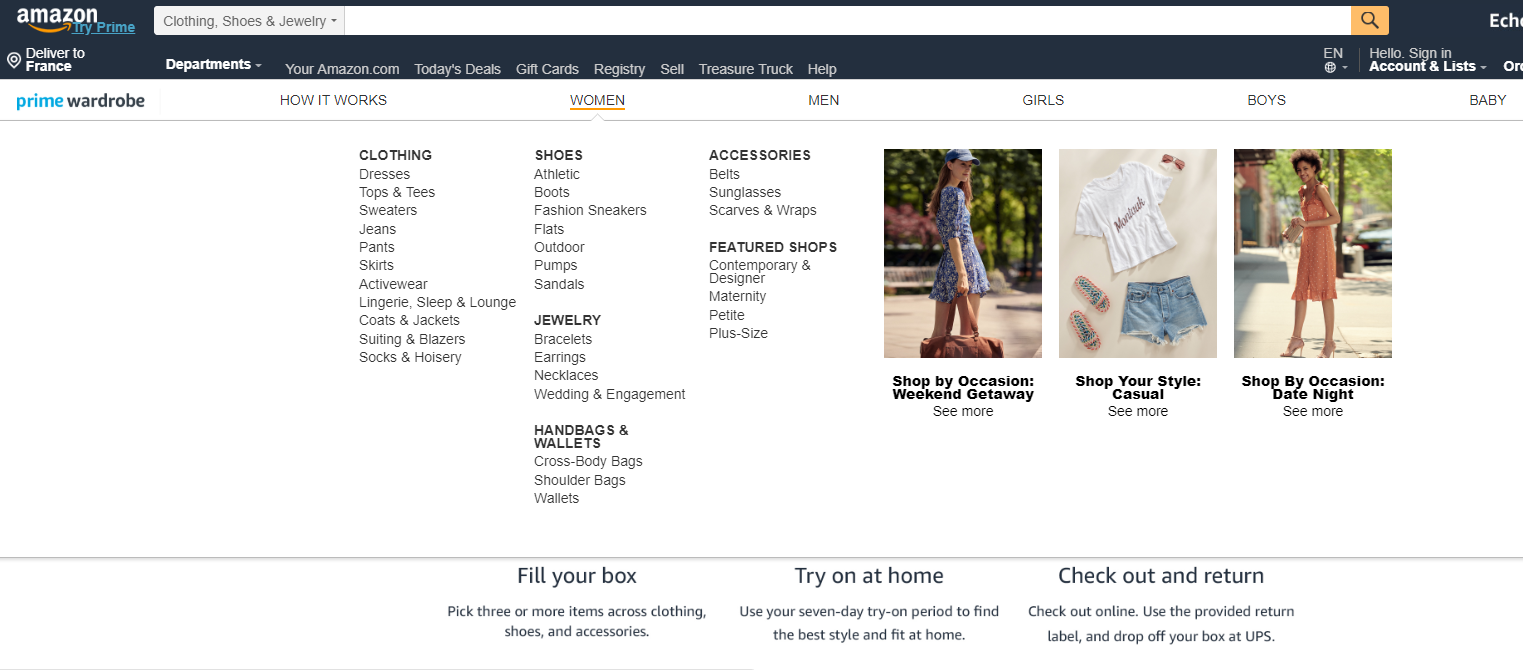The height and width of the screenshot is (670, 1523).
Task: Select Belts under Accessories
Action: [724, 174]
